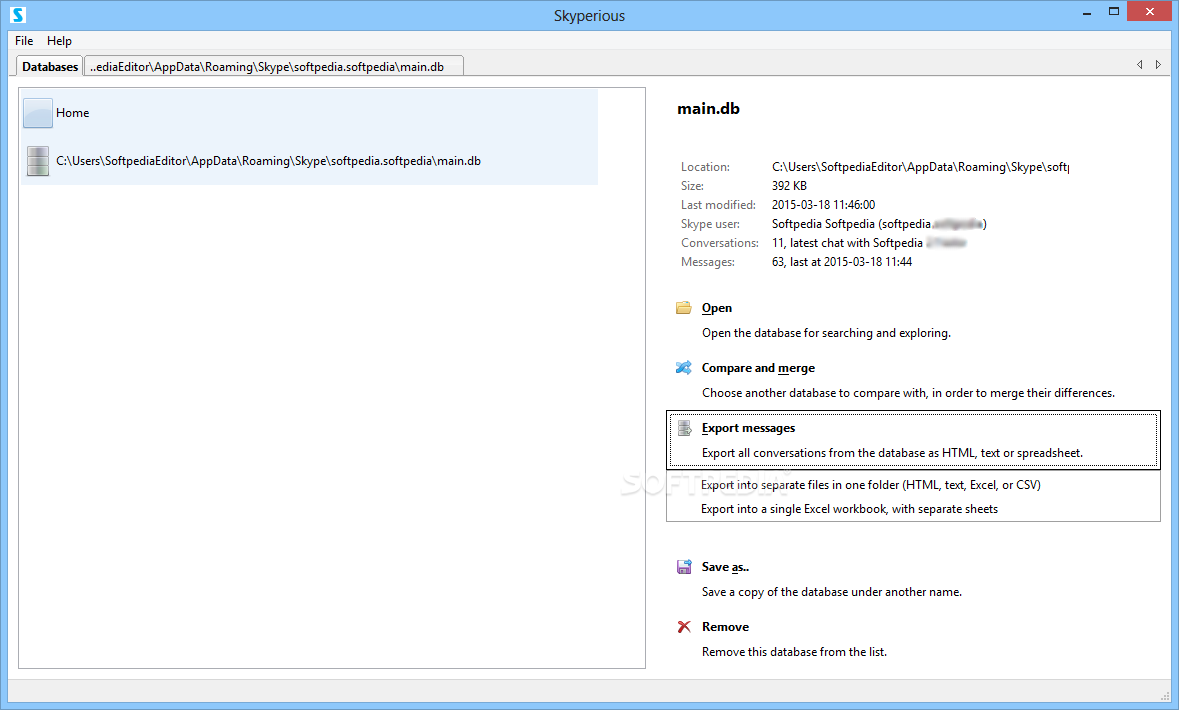The width and height of the screenshot is (1179, 710).
Task: Click the Conversations: label
Action: pyautogui.click(x=720, y=243)
